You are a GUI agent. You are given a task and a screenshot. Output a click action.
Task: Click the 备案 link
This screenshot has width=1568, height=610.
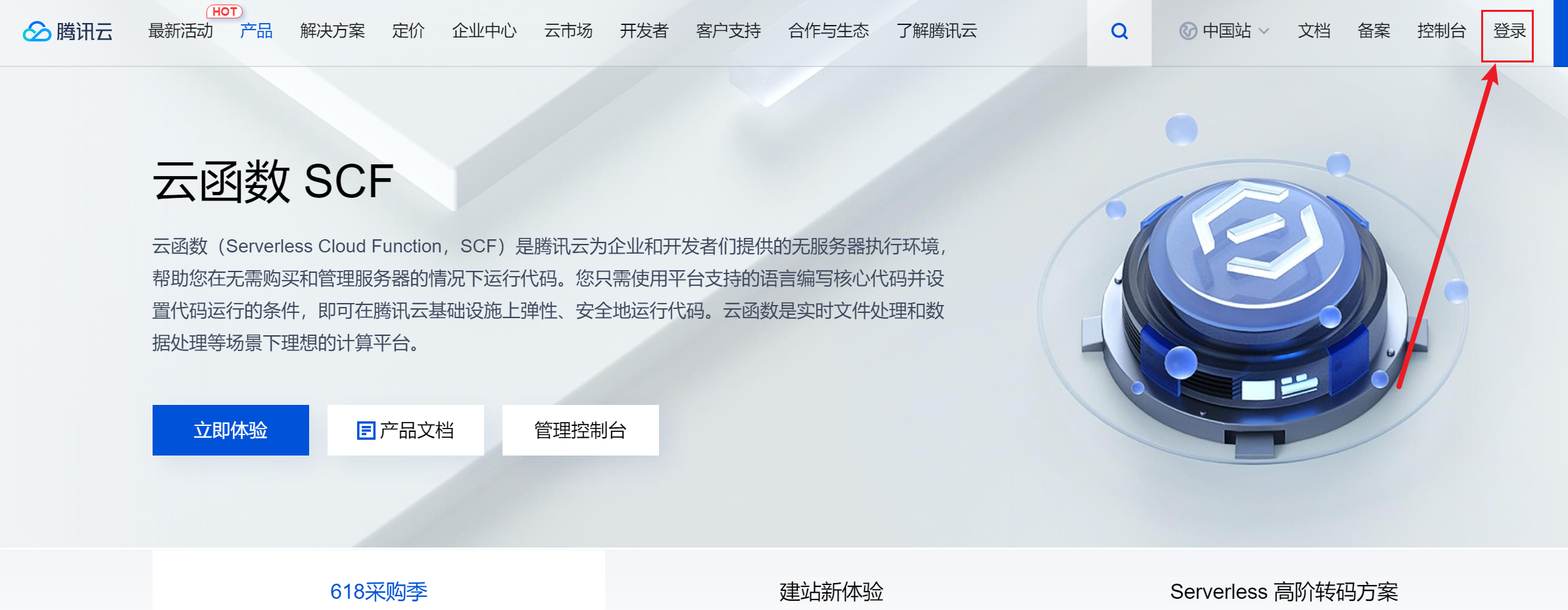click(x=1374, y=31)
